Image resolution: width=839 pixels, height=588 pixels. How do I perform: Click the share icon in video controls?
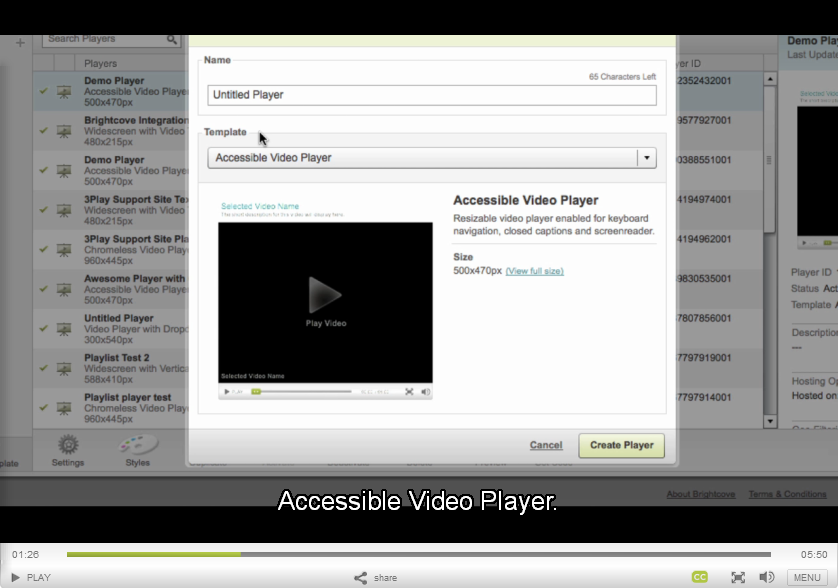point(361,577)
